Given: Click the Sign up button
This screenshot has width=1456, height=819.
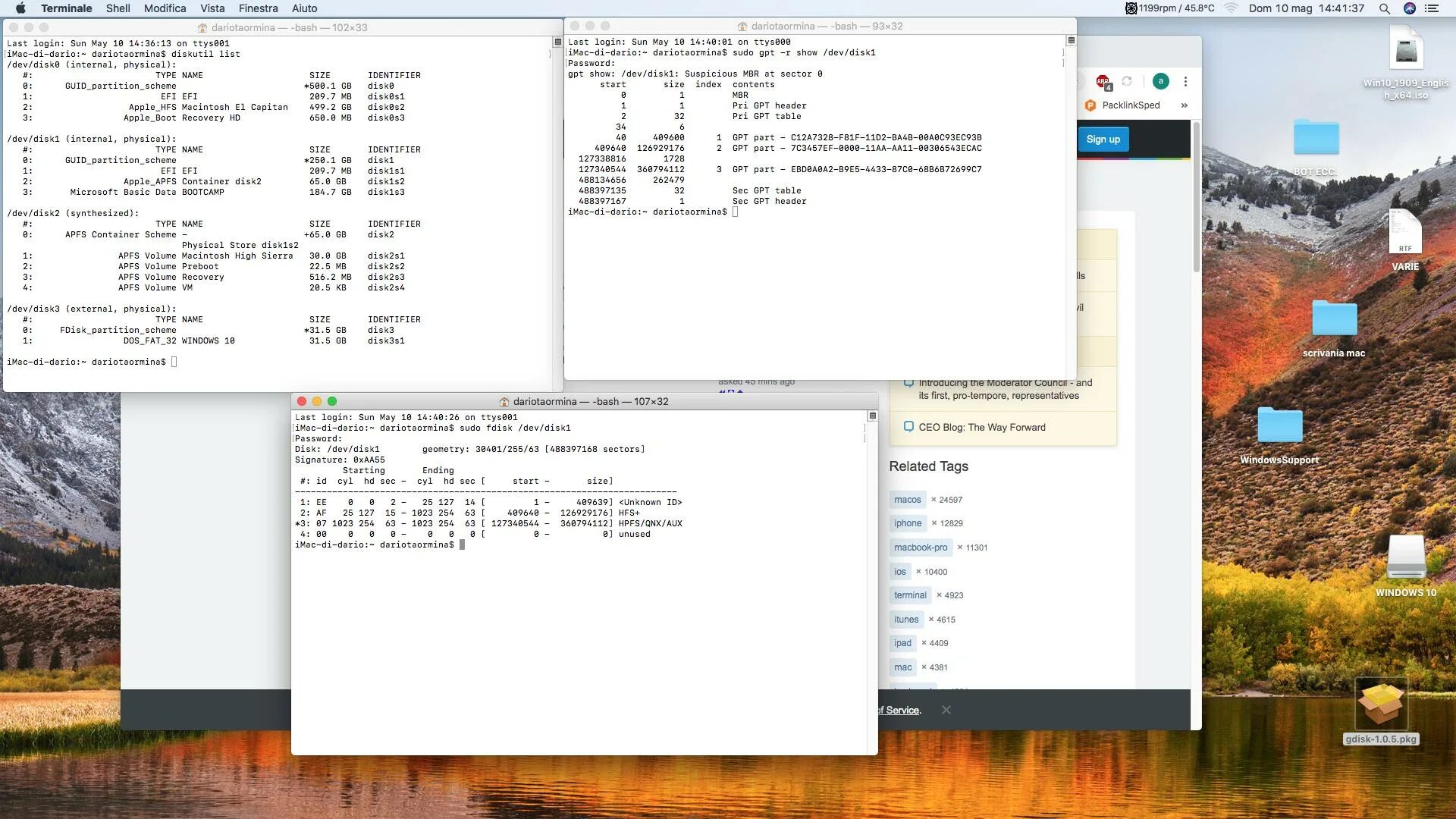Looking at the screenshot, I should pyautogui.click(x=1103, y=140).
